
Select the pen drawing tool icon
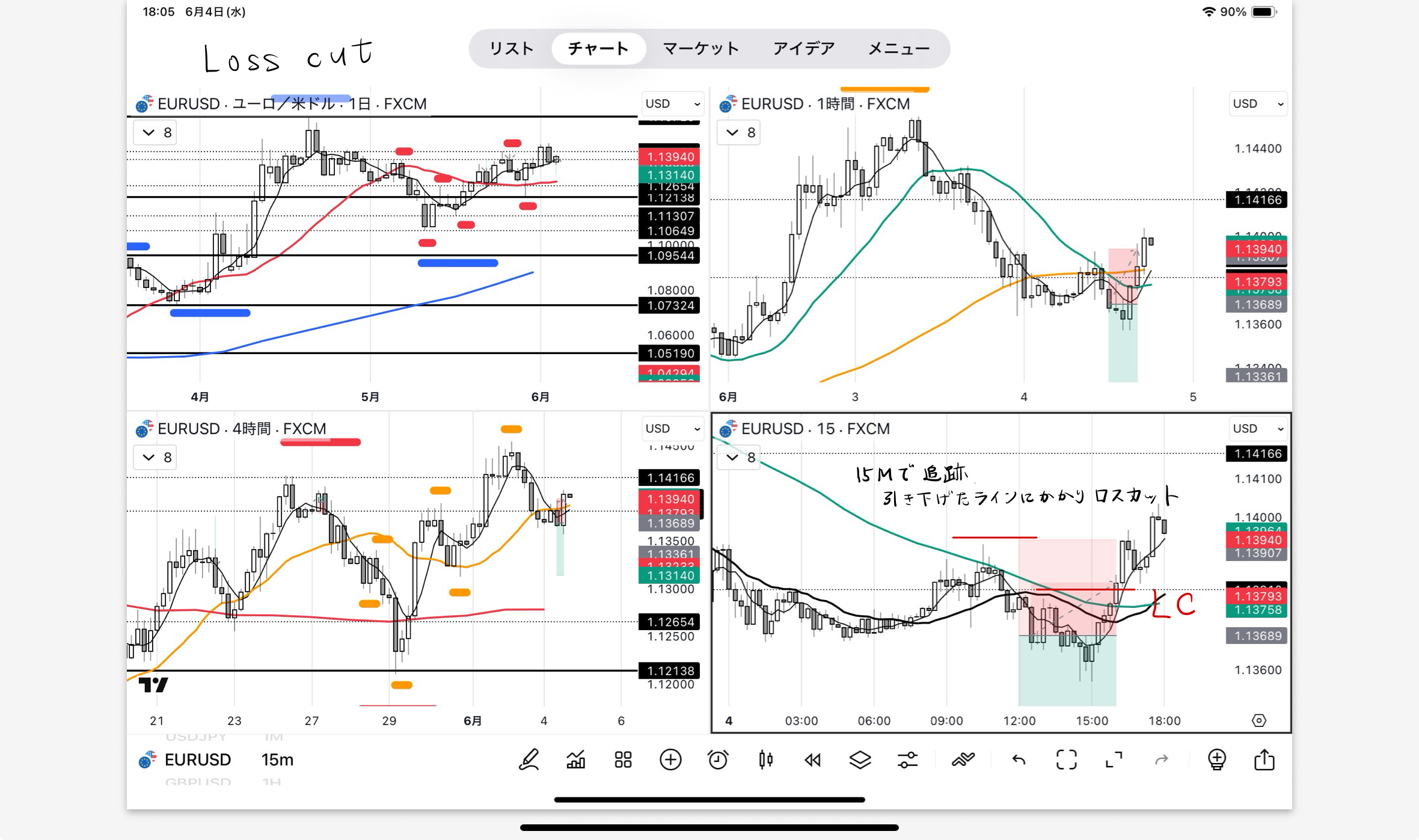[529, 759]
